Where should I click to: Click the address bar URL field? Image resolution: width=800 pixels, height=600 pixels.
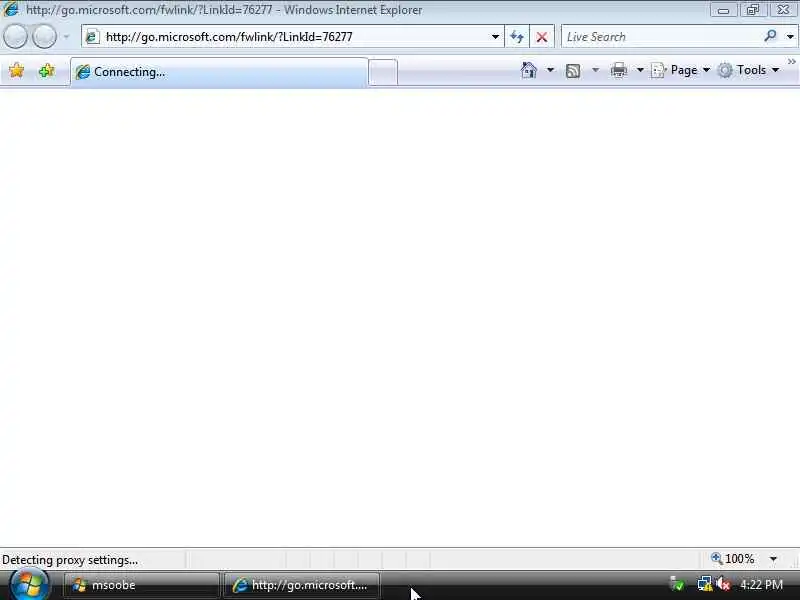click(x=292, y=37)
